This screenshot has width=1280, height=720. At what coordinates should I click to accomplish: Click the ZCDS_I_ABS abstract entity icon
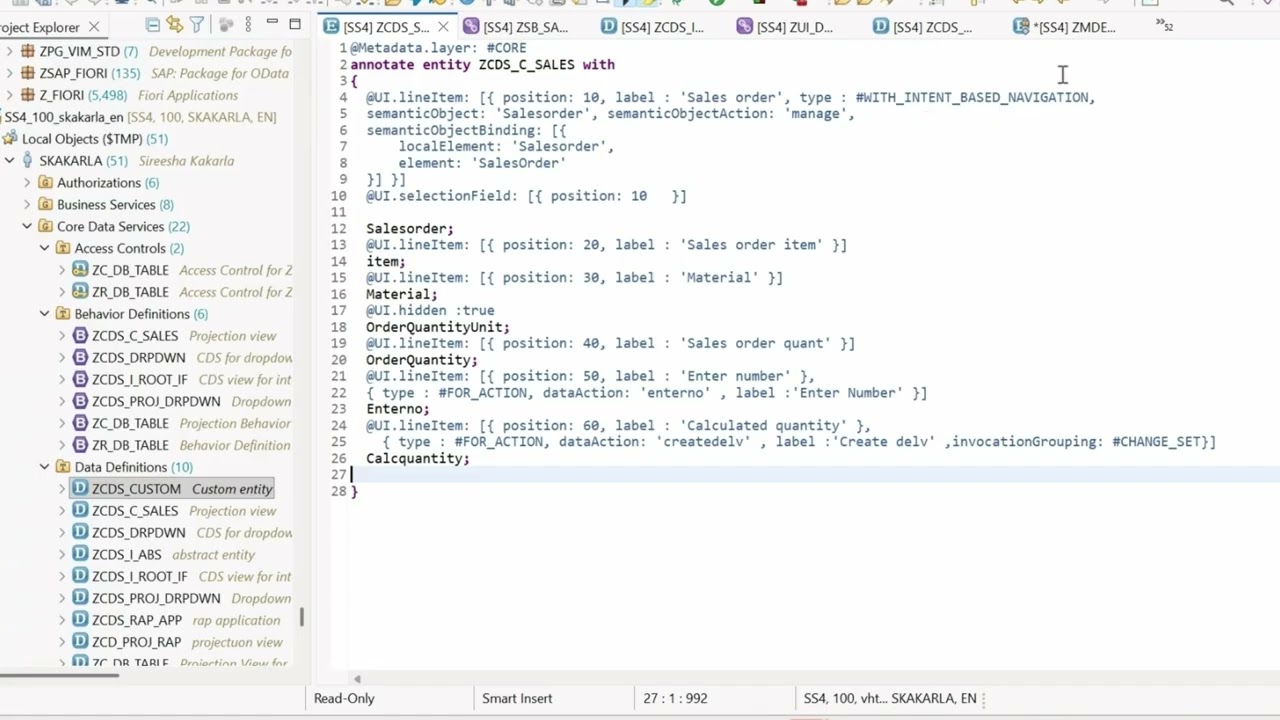click(80, 555)
